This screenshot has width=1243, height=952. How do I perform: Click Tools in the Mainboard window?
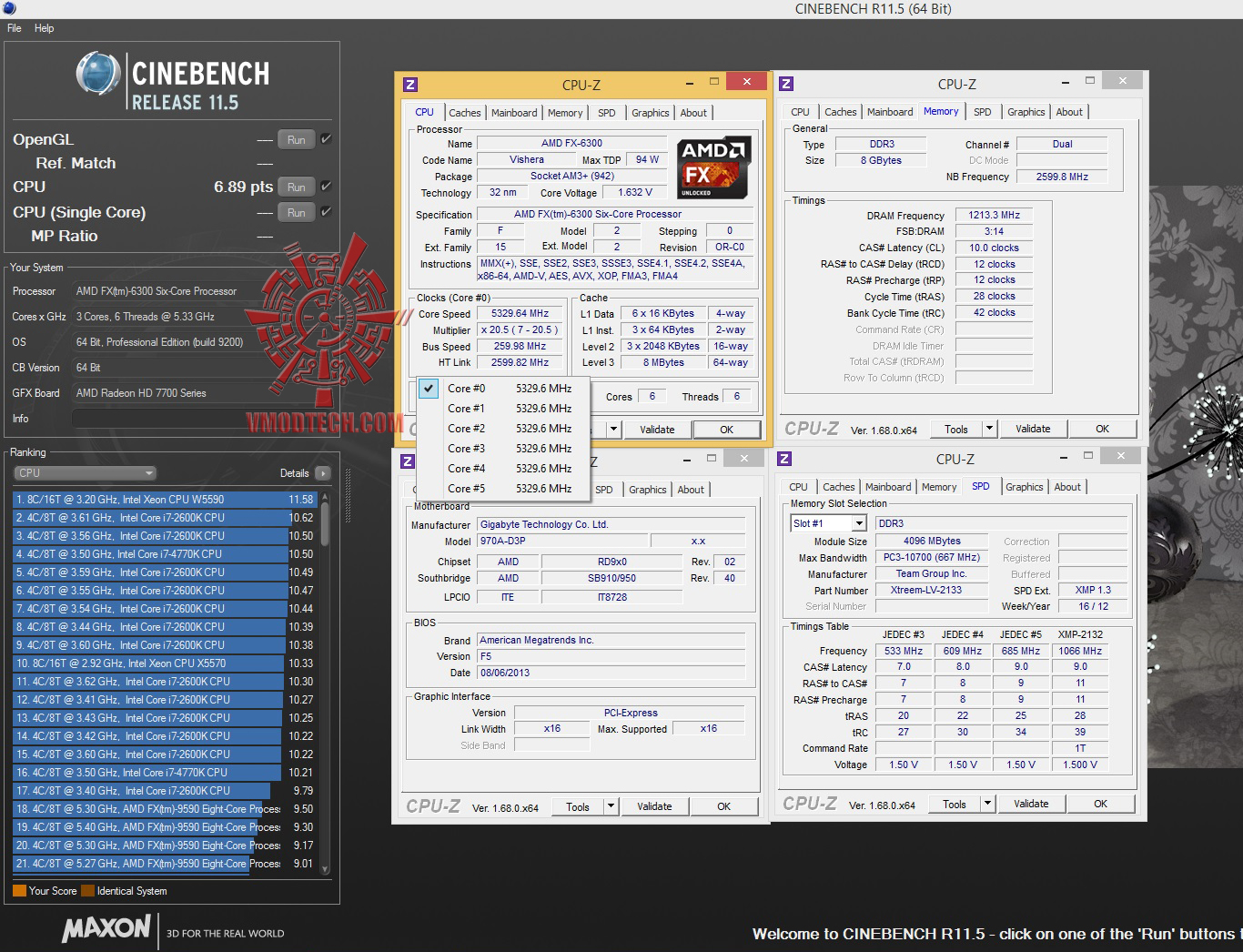point(578,806)
